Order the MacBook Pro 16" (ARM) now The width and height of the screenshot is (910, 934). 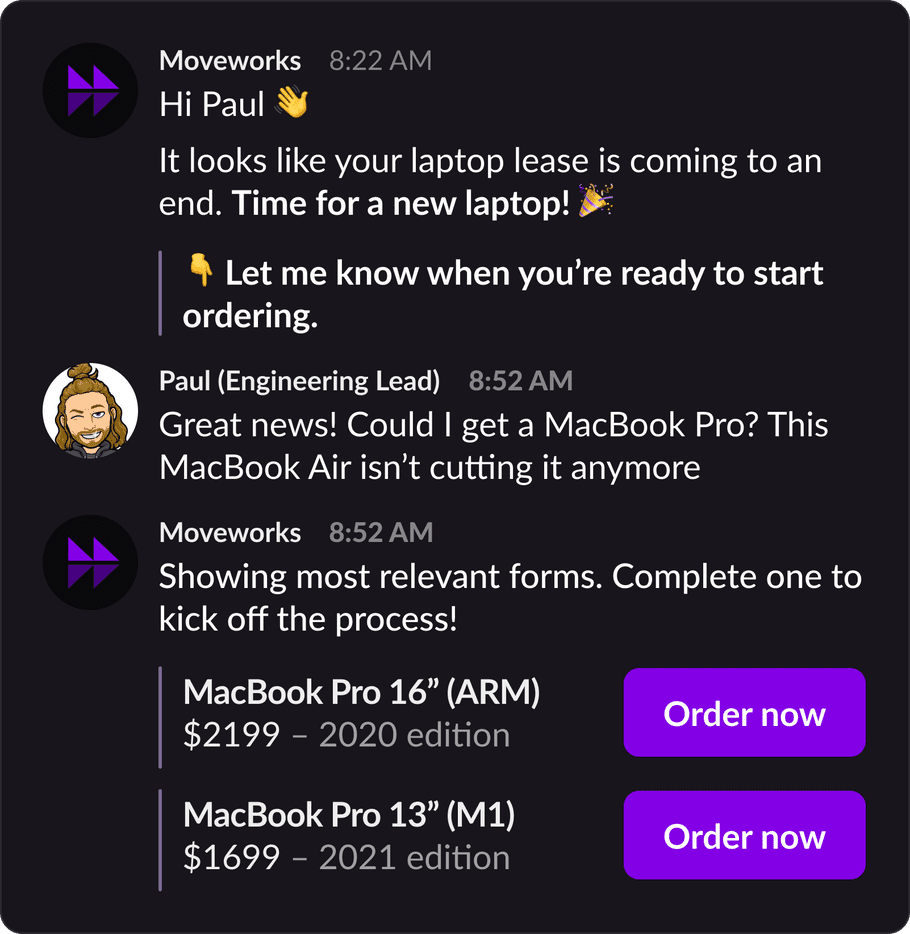744,712
